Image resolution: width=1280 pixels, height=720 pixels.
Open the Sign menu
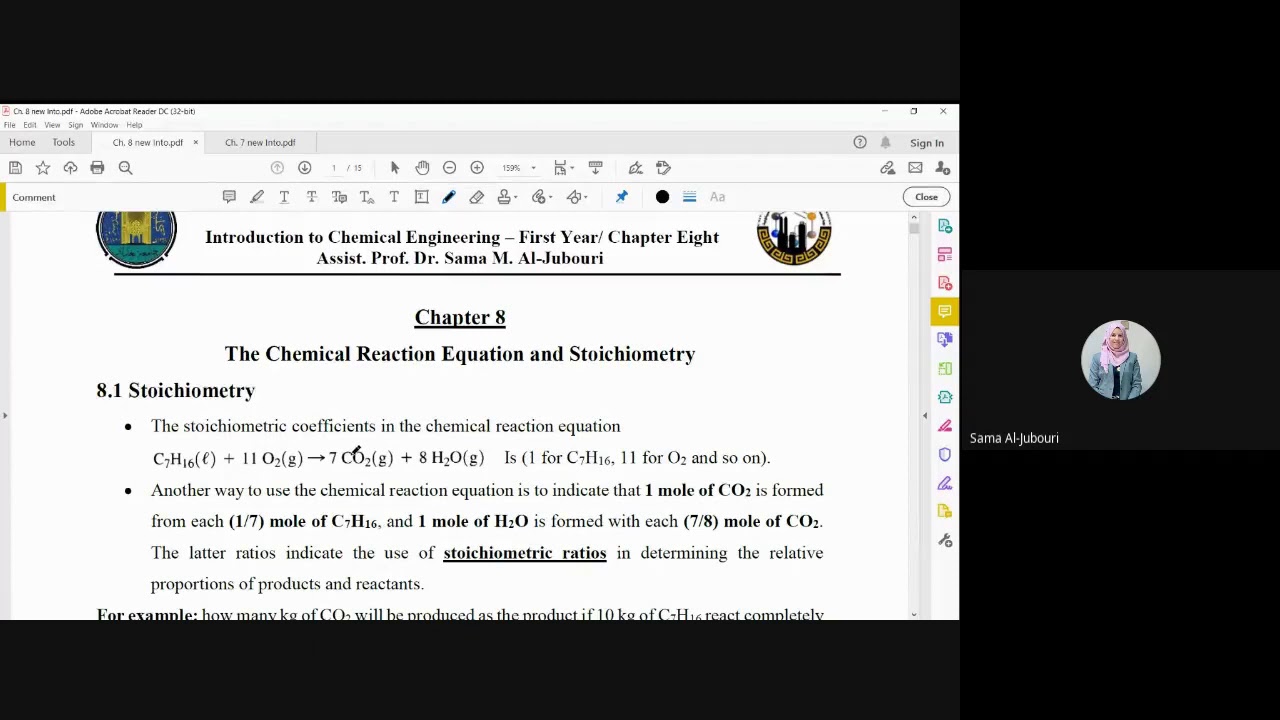pyautogui.click(x=75, y=125)
